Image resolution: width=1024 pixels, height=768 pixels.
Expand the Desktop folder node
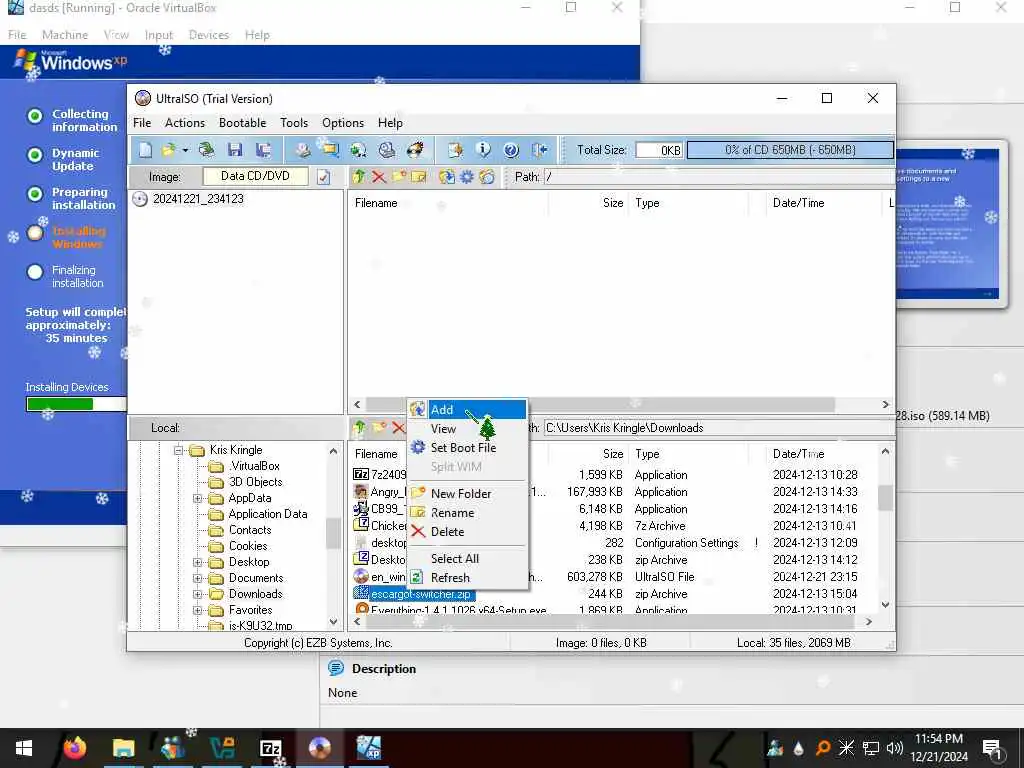coord(197,562)
